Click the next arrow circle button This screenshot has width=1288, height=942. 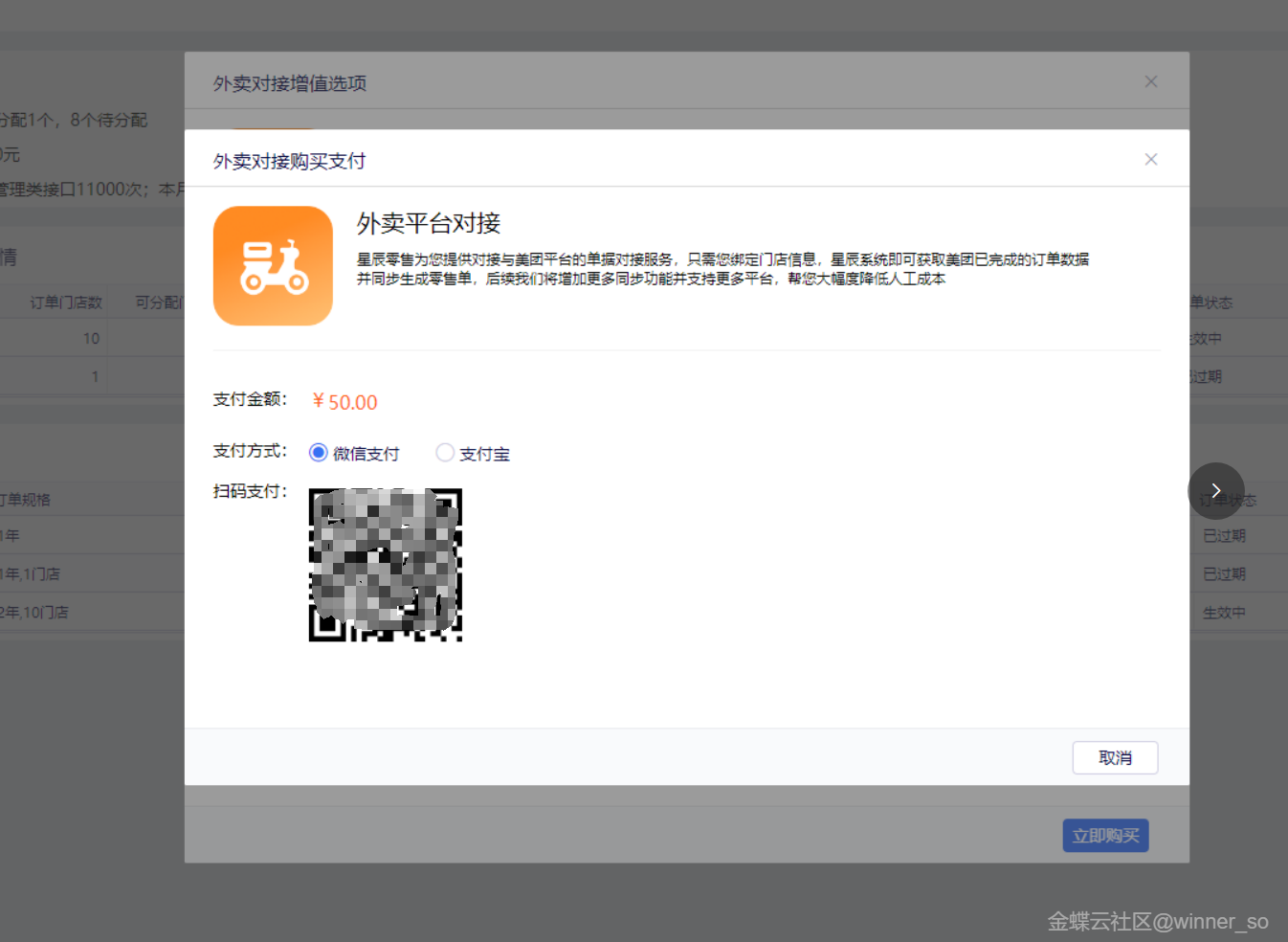[1216, 491]
